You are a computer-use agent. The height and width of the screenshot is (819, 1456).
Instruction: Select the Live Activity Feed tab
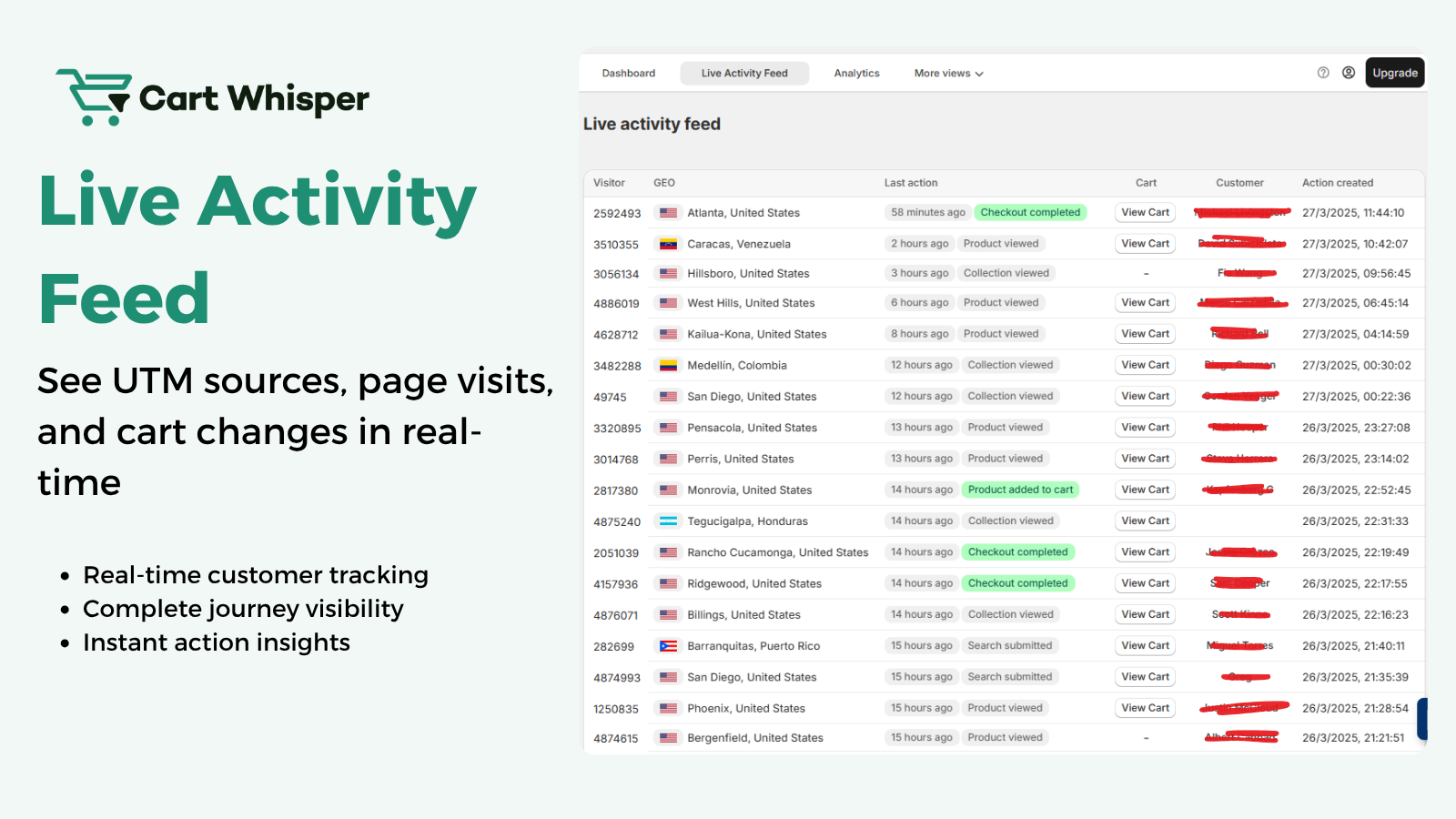tap(744, 73)
